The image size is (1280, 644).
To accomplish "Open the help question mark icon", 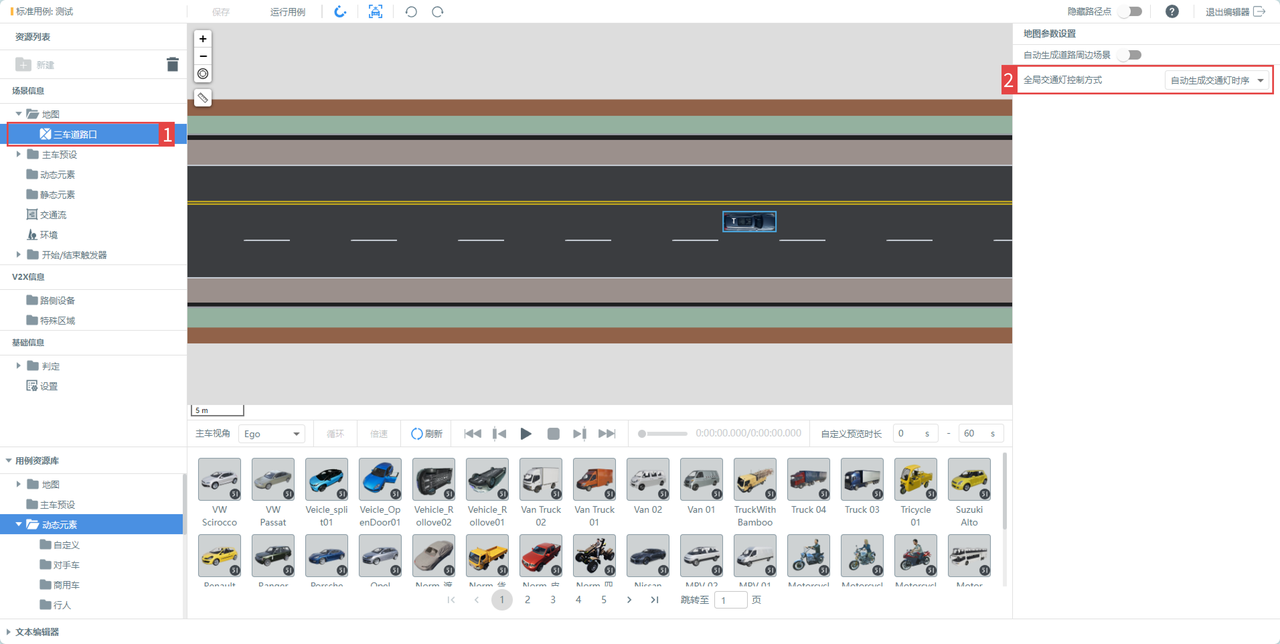I will [1172, 12].
